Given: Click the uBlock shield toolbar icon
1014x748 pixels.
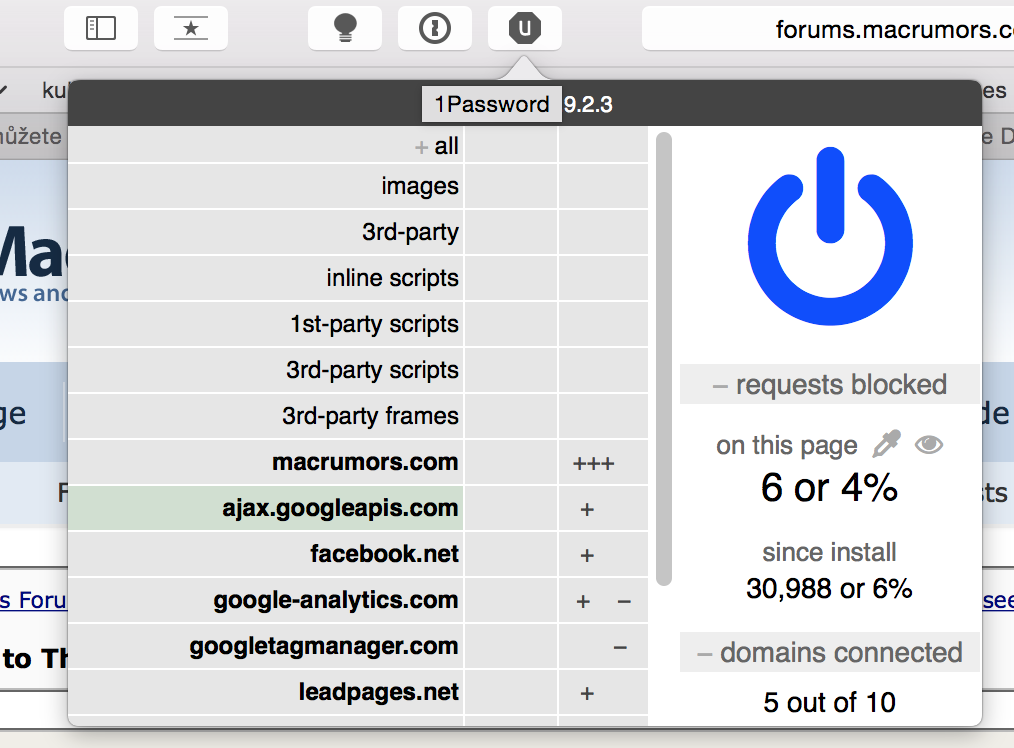Looking at the screenshot, I should point(524,28).
